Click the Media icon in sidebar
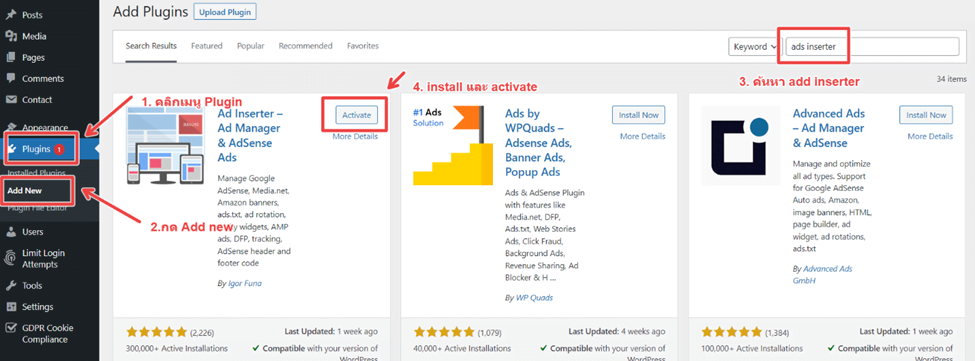 point(11,36)
